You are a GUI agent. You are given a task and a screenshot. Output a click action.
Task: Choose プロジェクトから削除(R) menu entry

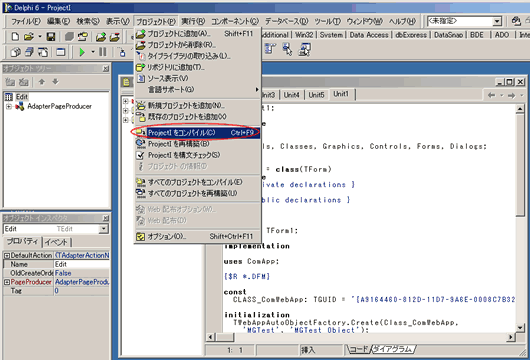point(197,45)
